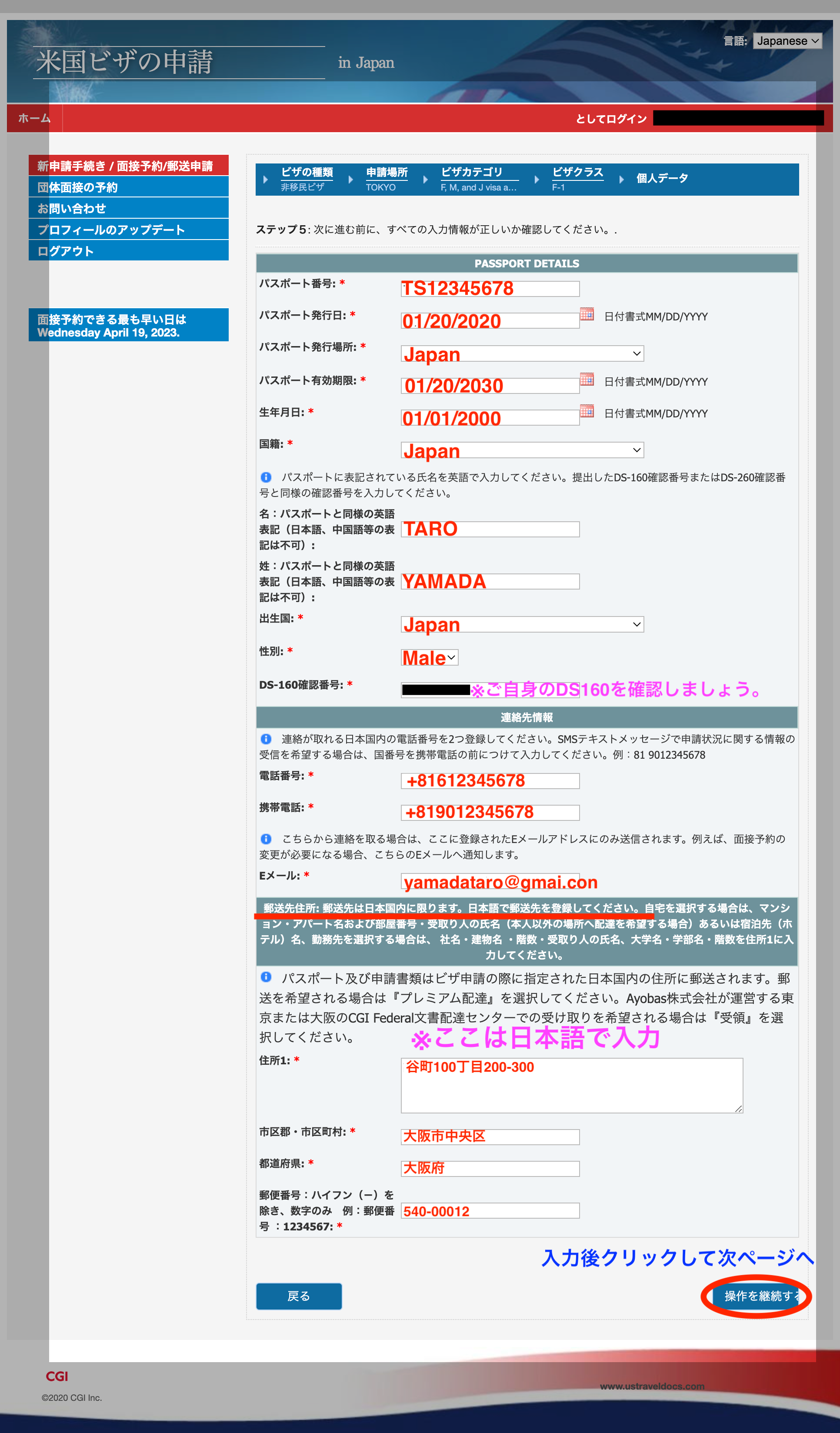Go to ホーム in the red bar
Image resolution: width=840 pixels, height=1433 pixels.
(34, 118)
